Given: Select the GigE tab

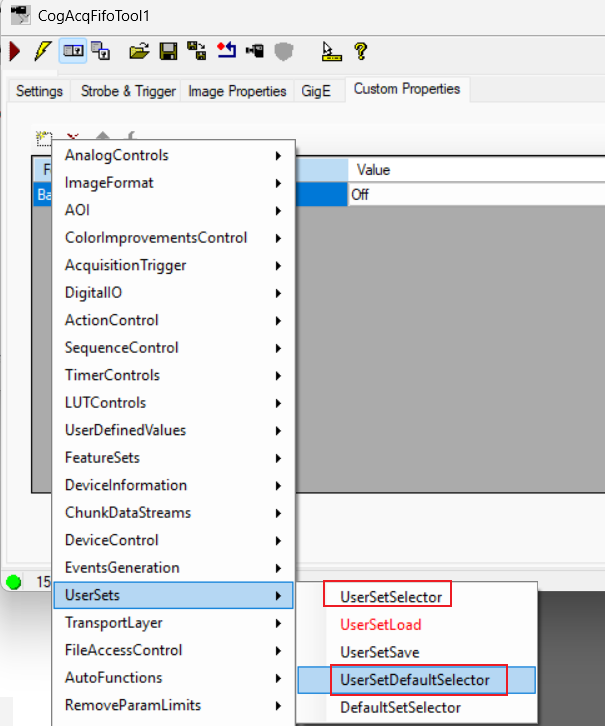Looking at the screenshot, I should (x=316, y=91).
